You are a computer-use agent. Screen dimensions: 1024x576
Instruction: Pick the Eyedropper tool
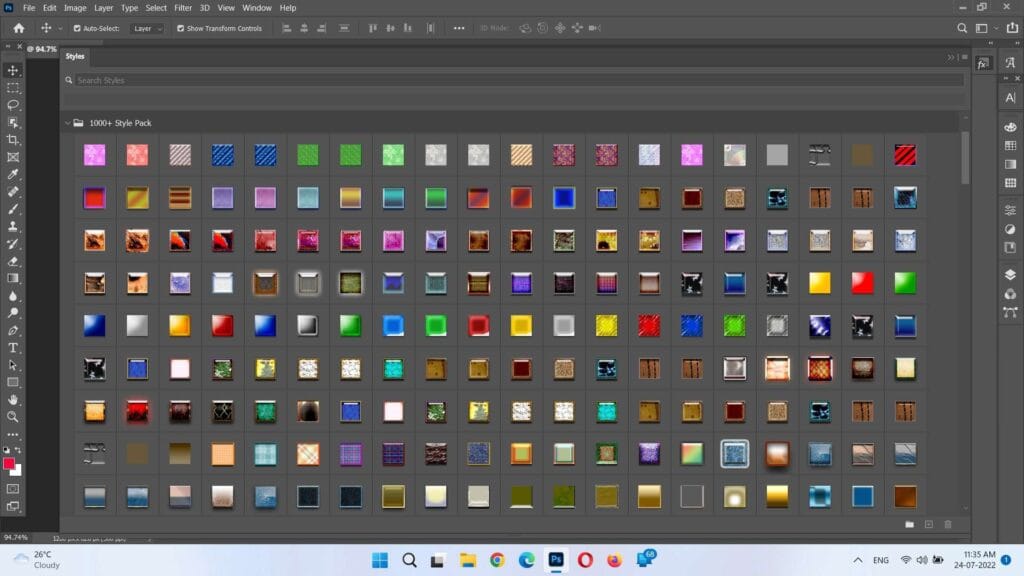pos(13,174)
